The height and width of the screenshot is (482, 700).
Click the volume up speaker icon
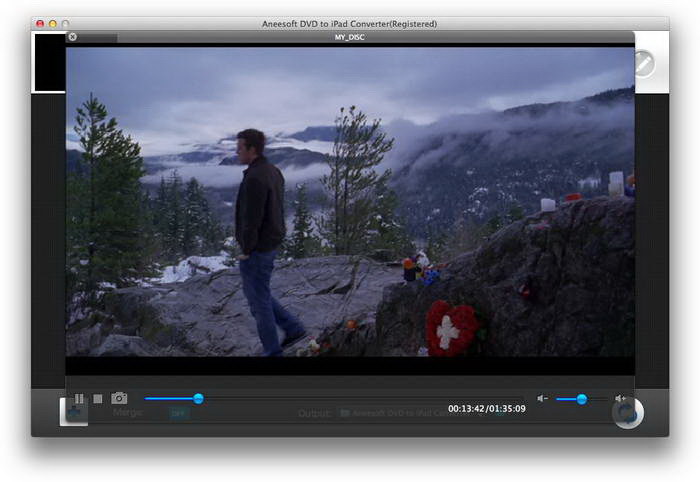[620, 398]
